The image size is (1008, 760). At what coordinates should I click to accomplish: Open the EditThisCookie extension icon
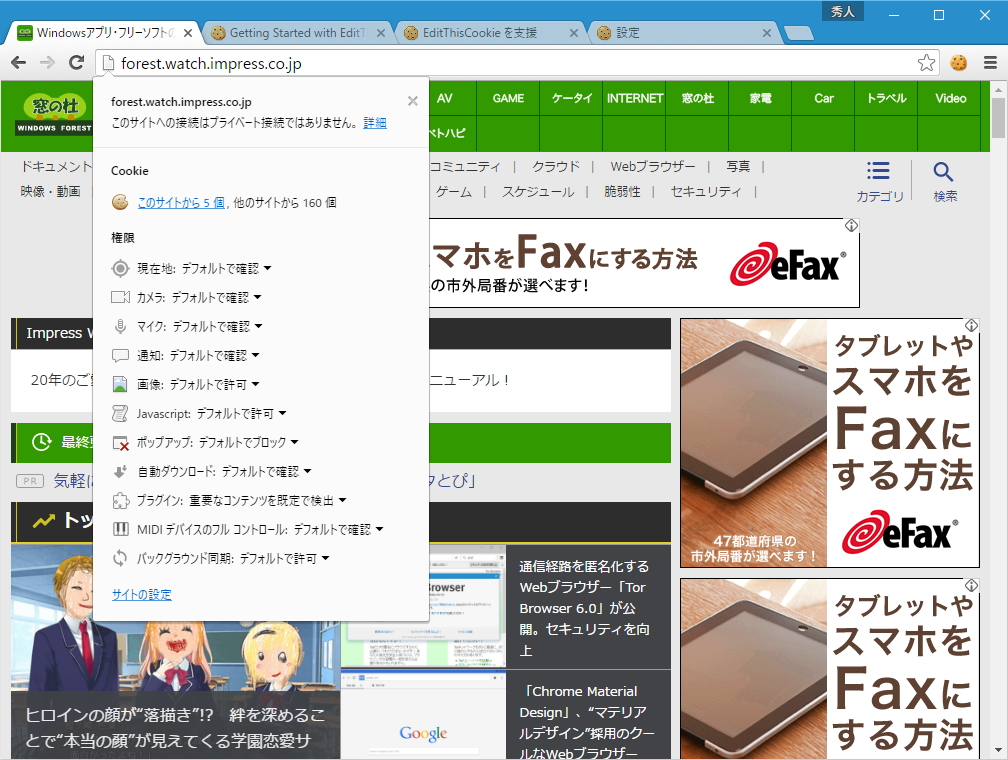point(958,62)
